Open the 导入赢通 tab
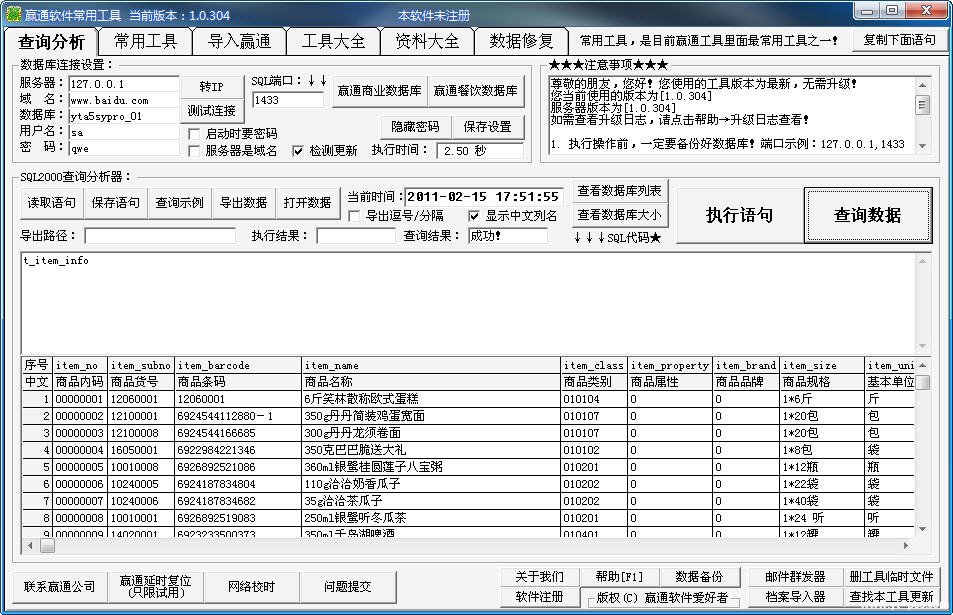The height and width of the screenshot is (615, 953). click(x=239, y=41)
